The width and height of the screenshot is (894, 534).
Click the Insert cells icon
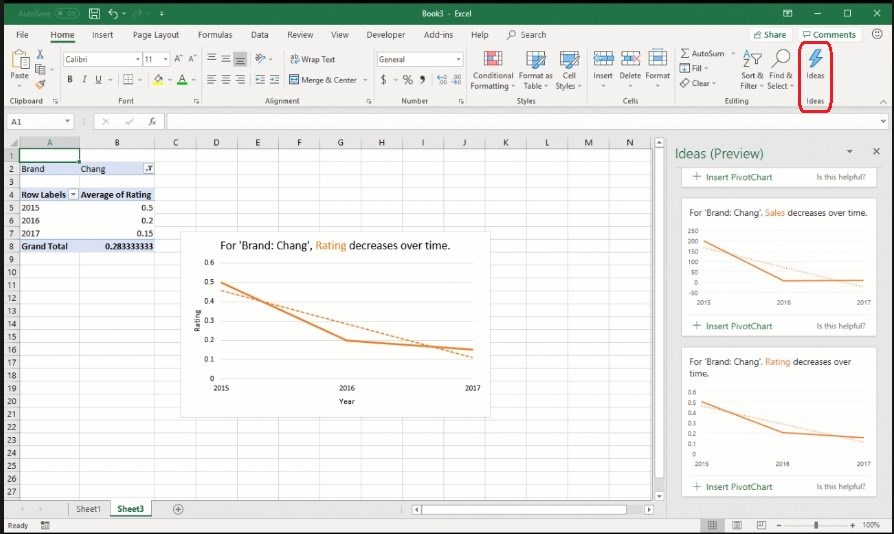(603, 58)
